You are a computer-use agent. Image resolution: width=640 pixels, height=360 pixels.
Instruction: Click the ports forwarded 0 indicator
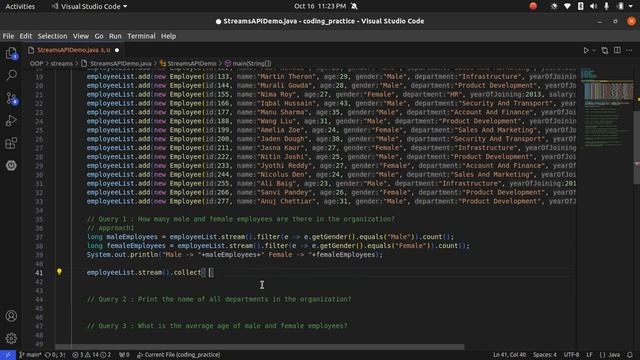(x=124, y=355)
